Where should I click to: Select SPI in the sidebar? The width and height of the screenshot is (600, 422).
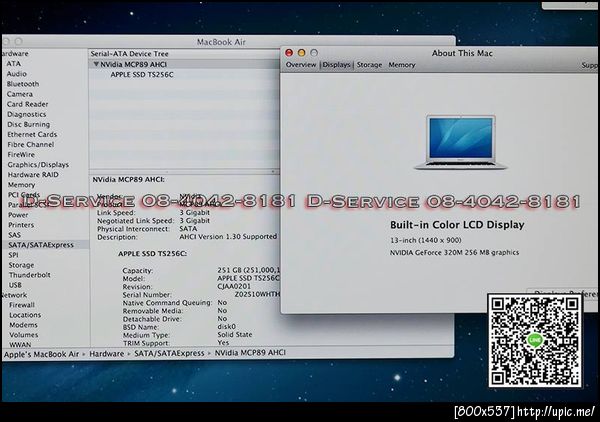(x=13, y=255)
